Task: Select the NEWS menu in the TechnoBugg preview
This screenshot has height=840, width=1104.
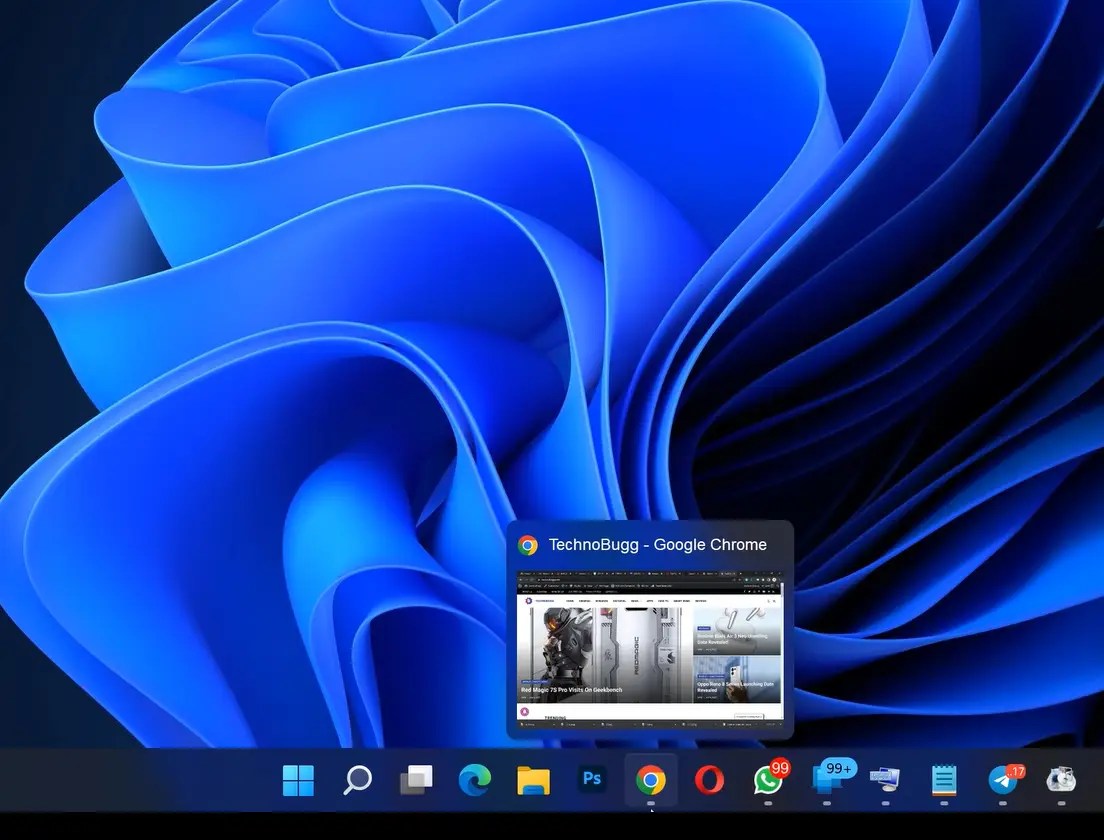Action: (636, 601)
